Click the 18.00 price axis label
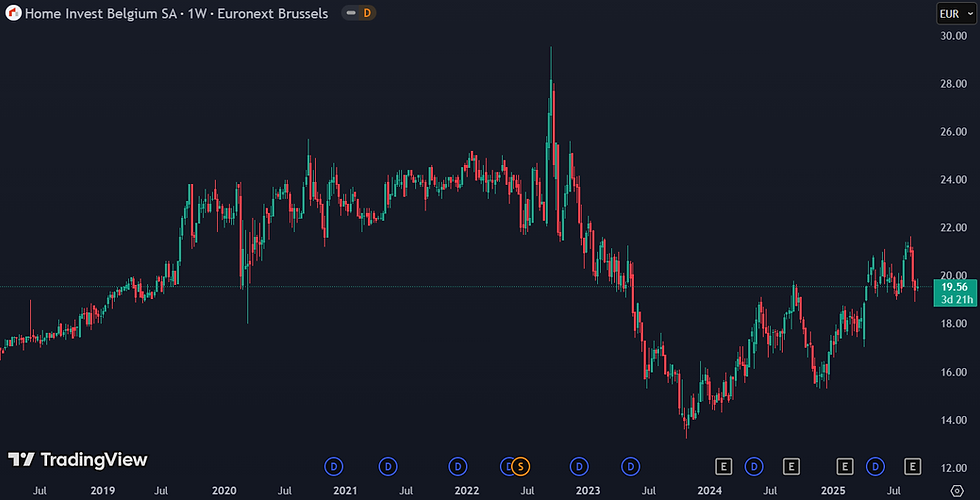Screen dimensions: 980x500 [954, 324]
